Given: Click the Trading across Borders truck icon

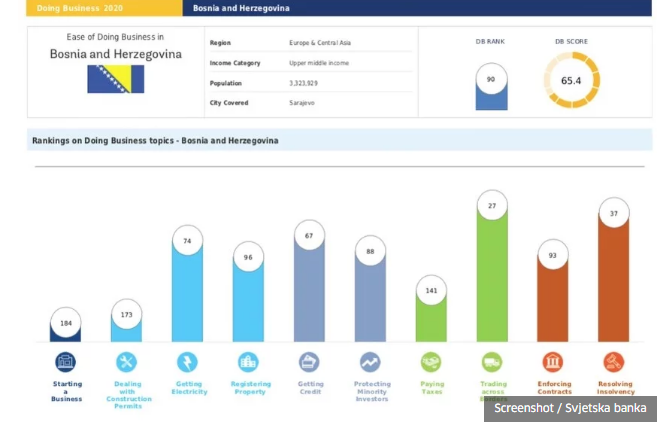Looking at the screenshot, I should [x=492, y=362].
